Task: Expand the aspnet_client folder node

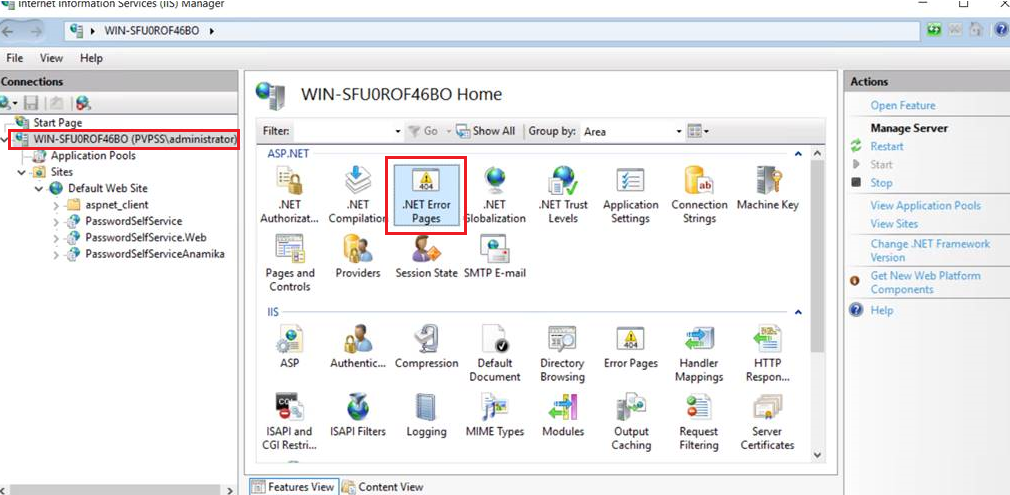Action: tap(56, 205)
